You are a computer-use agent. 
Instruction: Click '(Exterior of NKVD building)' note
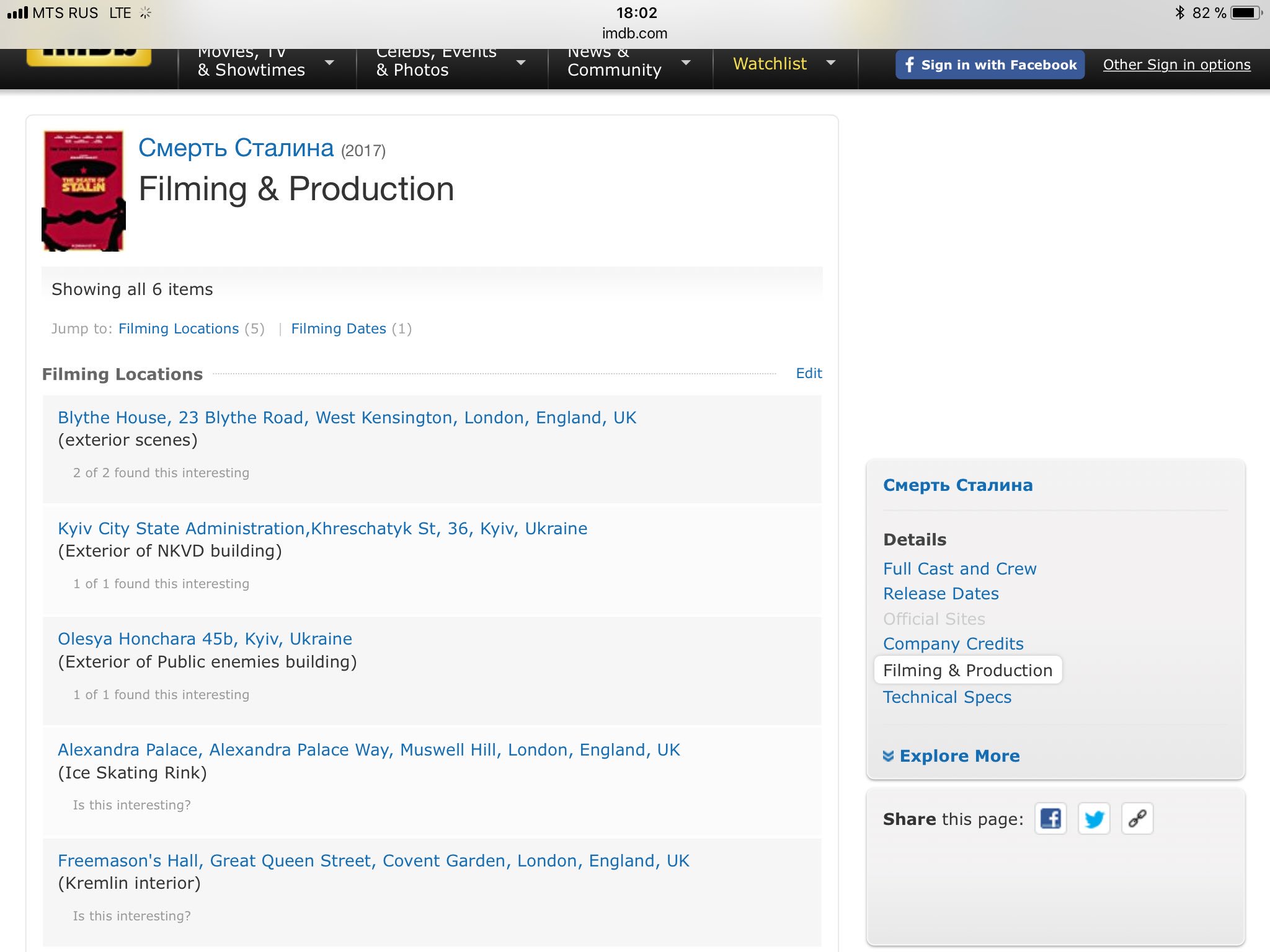tap(170, 551)
